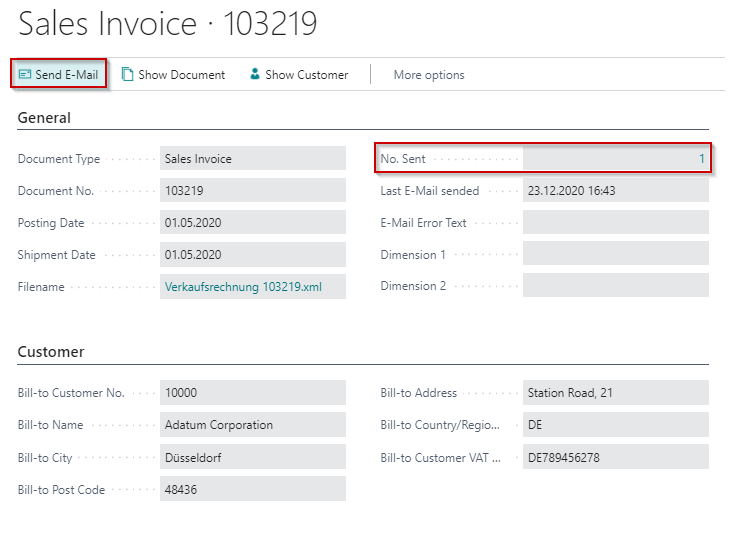Click the empty Dimension 1 field
This screenshot has width=732, height=535.
pos(615,255)
